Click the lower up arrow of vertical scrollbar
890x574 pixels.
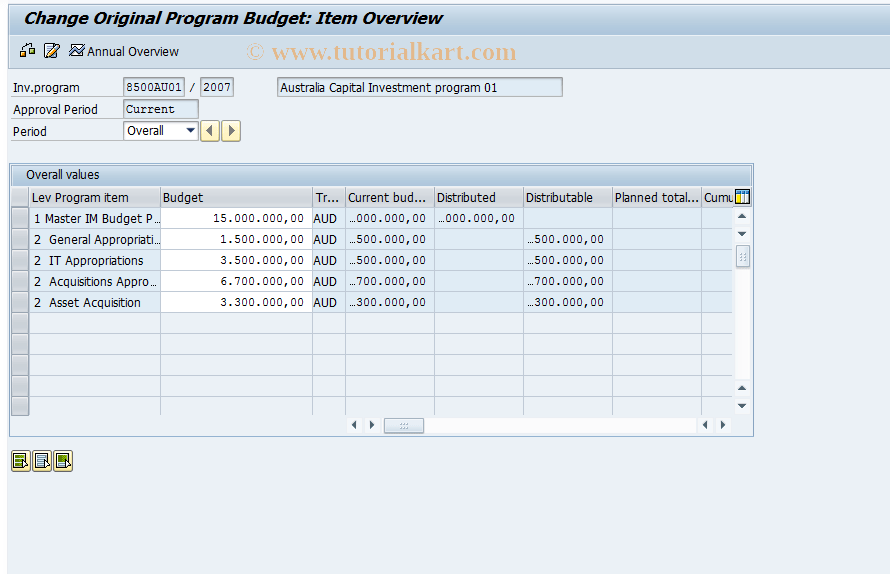[x=742, y=388]
